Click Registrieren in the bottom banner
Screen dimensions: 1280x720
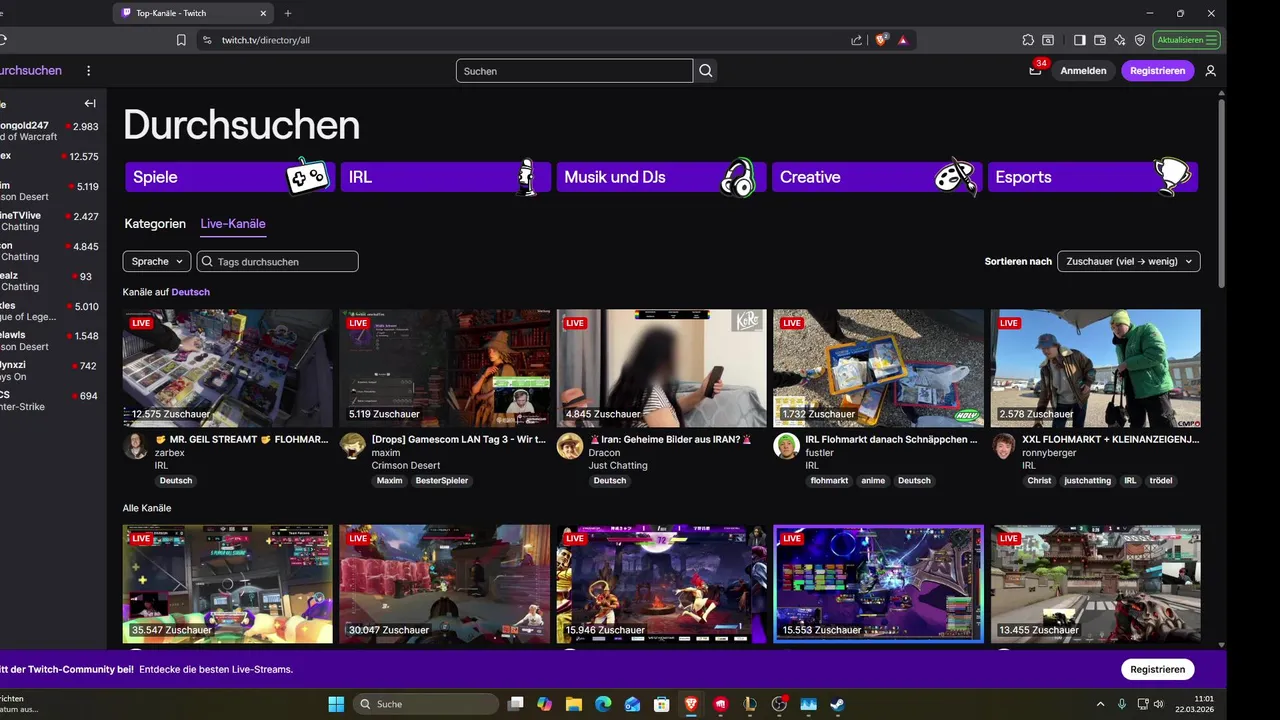tap(1158, 669)
